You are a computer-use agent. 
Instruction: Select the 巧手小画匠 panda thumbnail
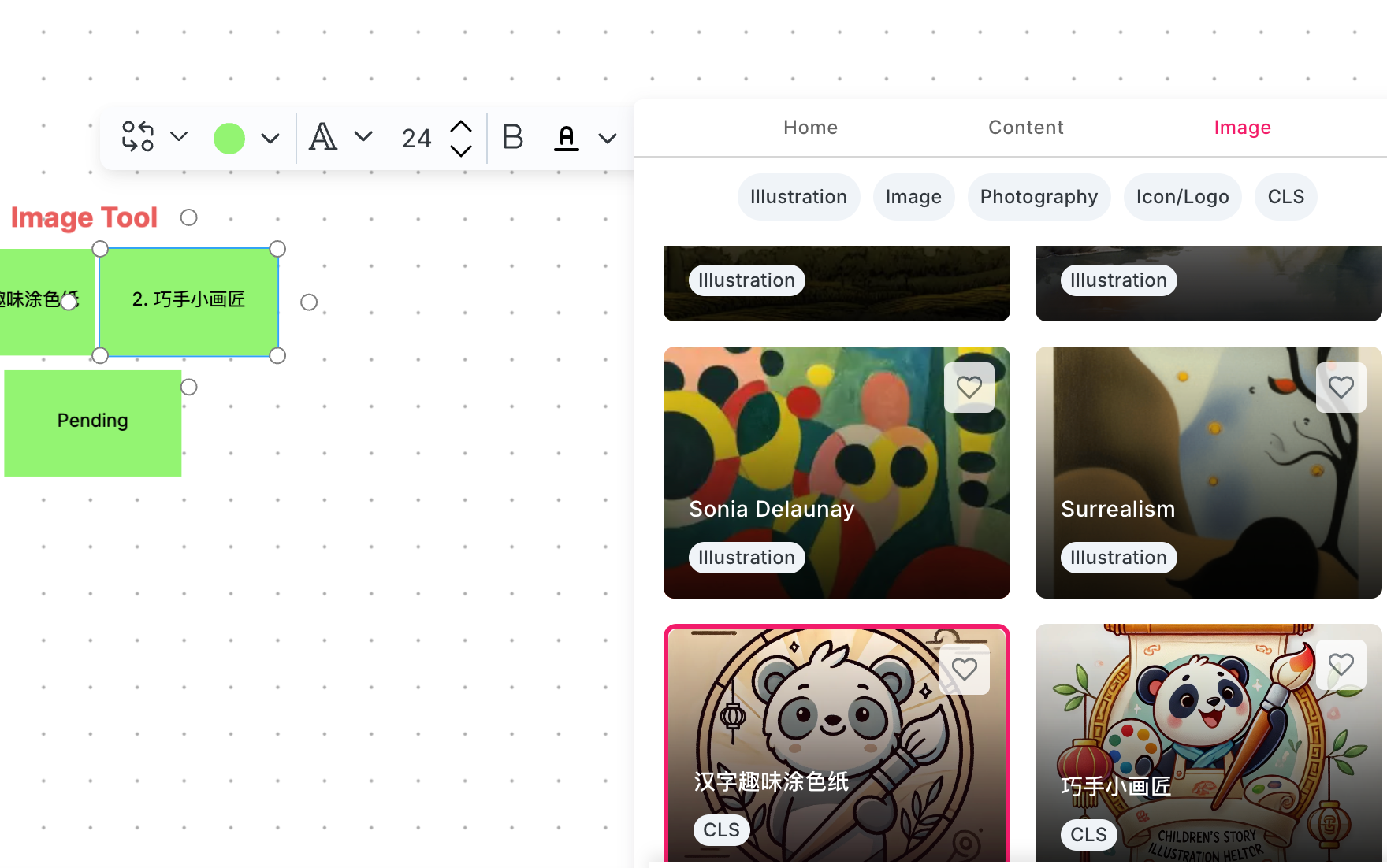click(1209, 743)
